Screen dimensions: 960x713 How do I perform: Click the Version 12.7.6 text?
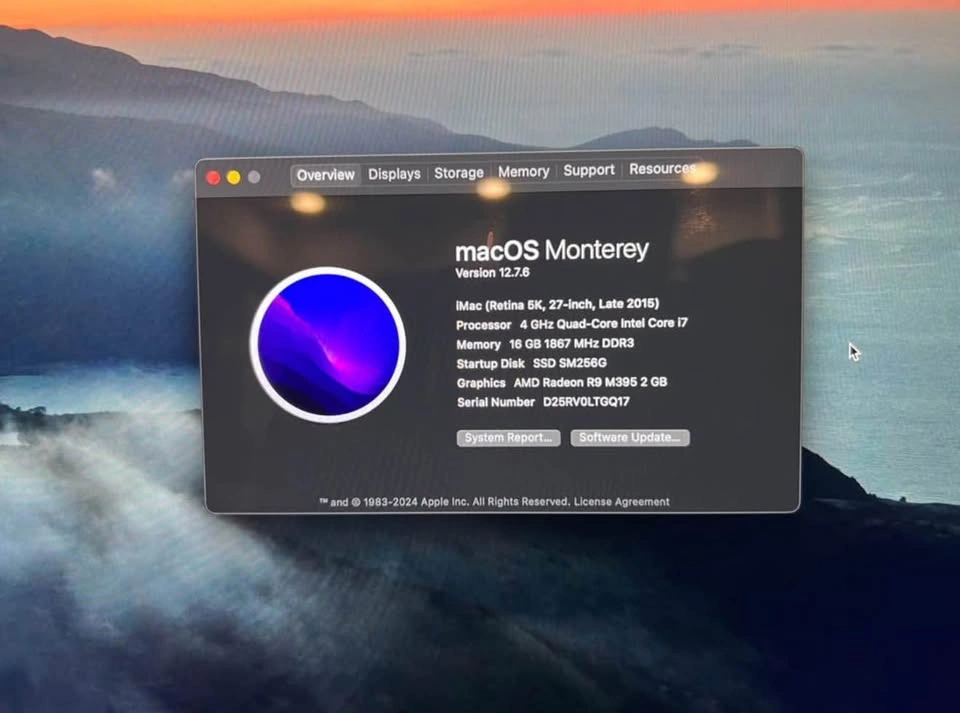[492, 273]
